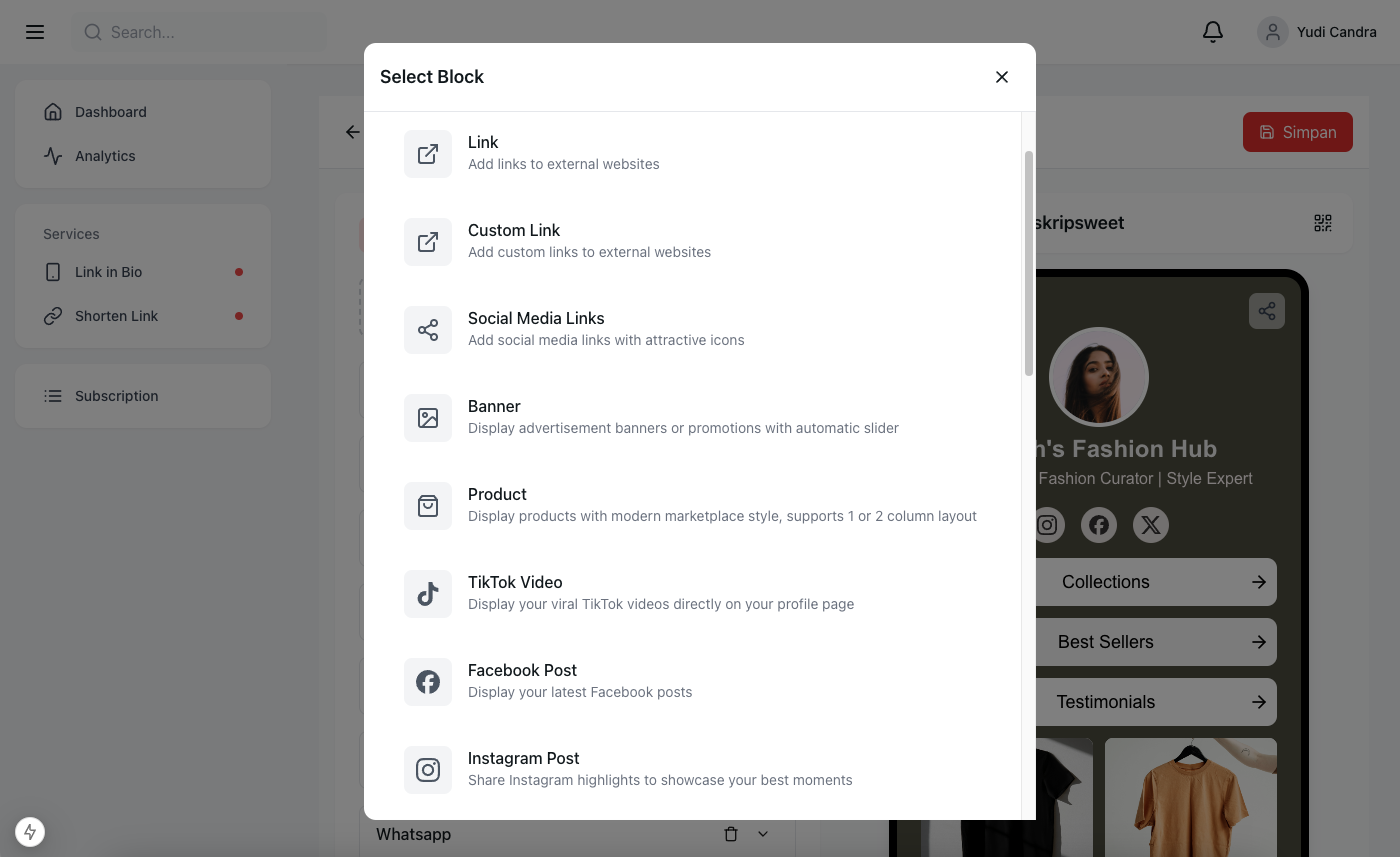Open the notifications bell
Image resolution: width=1400 pixels, height=857 pixels.
point(1212,32)
